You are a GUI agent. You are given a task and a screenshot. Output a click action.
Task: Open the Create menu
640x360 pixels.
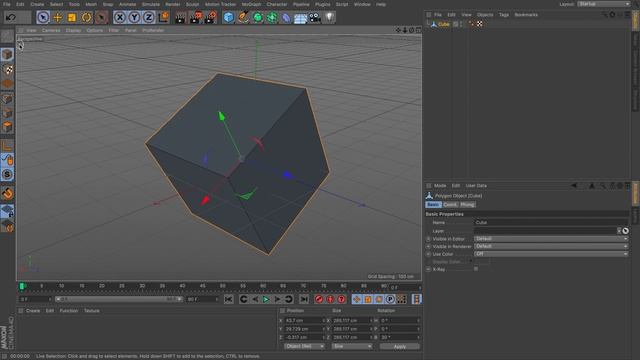(37, 4)
